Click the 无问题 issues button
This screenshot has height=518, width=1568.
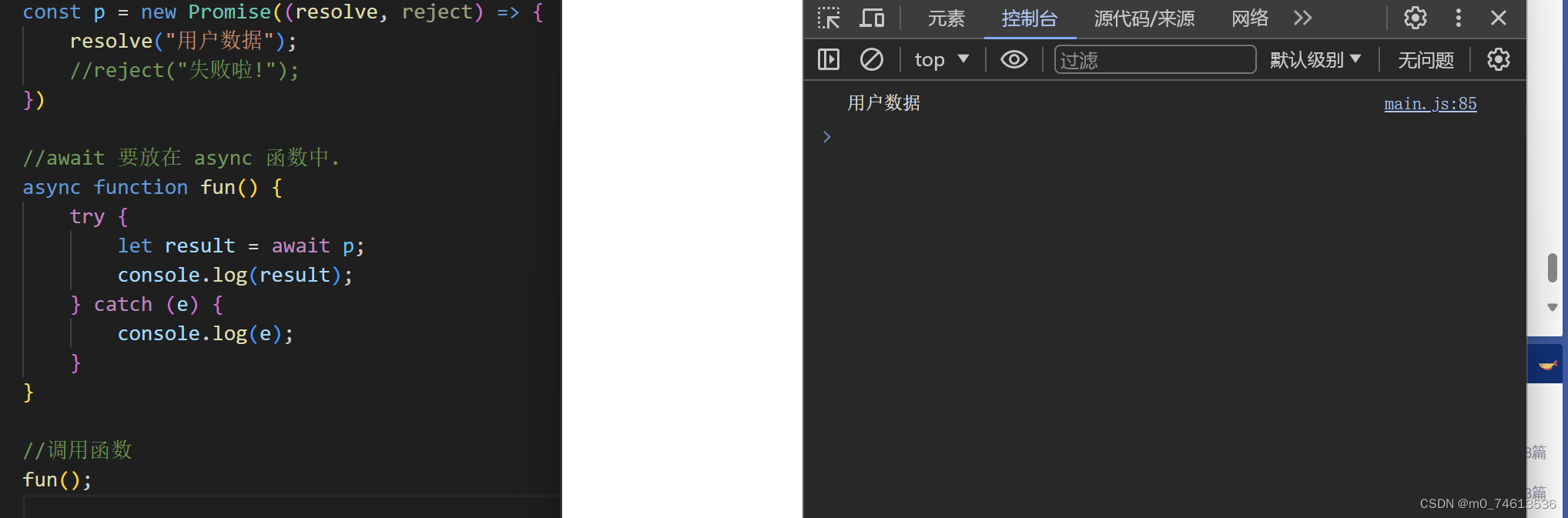tap(1426, 59)
